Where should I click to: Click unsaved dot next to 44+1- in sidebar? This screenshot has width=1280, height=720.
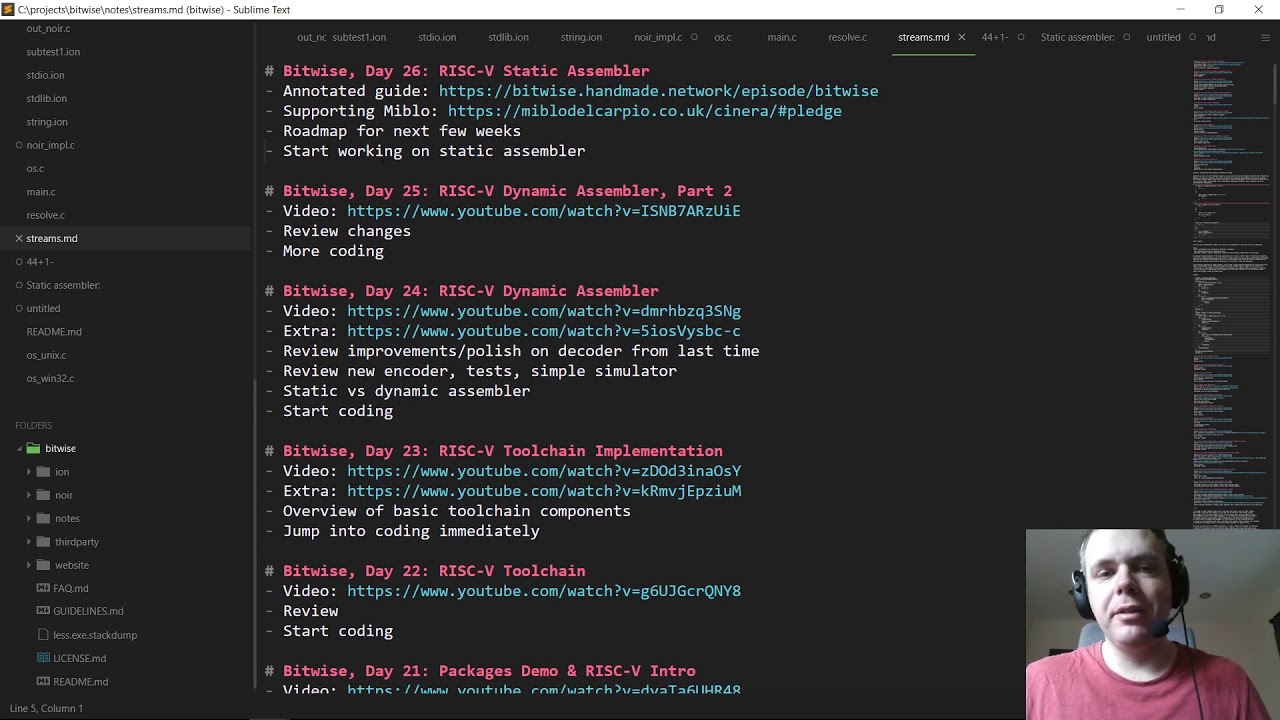tap(18, 262)
